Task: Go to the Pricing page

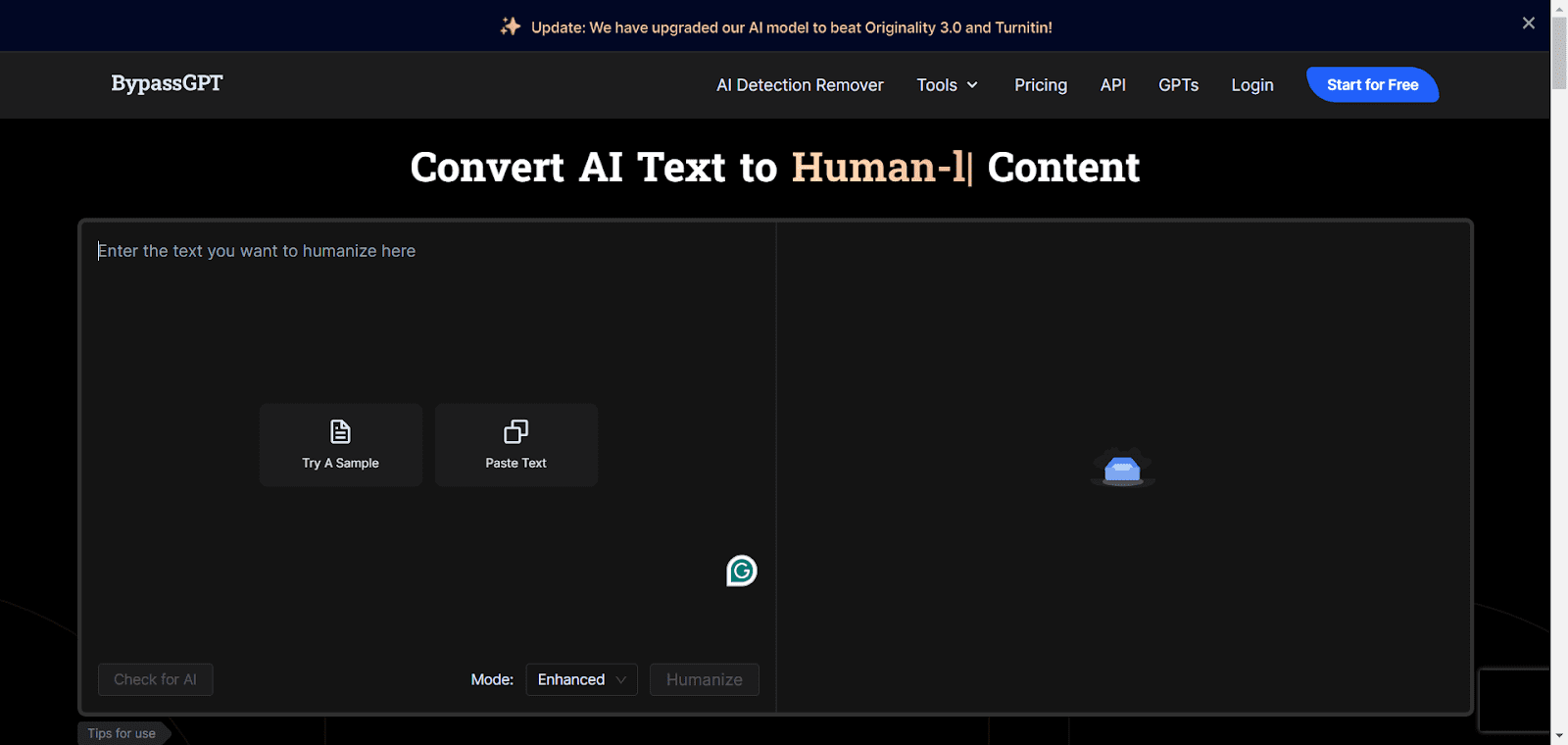Action: [x=1040, y=85]
